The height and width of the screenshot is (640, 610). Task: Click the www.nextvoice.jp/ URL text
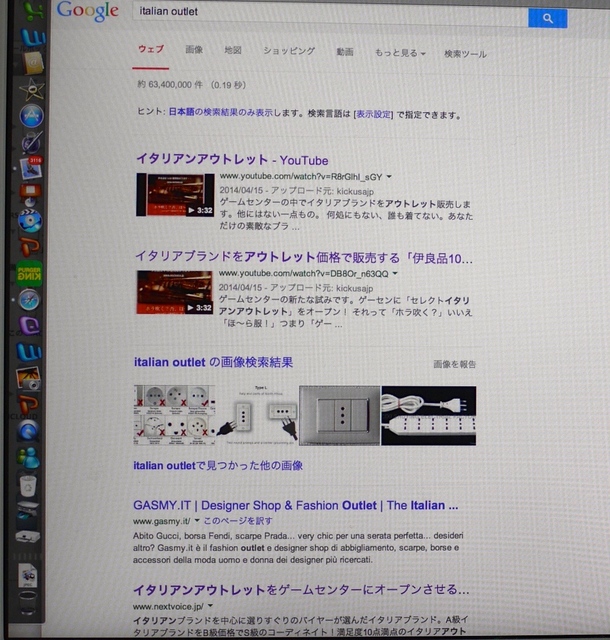pos(168,607)
